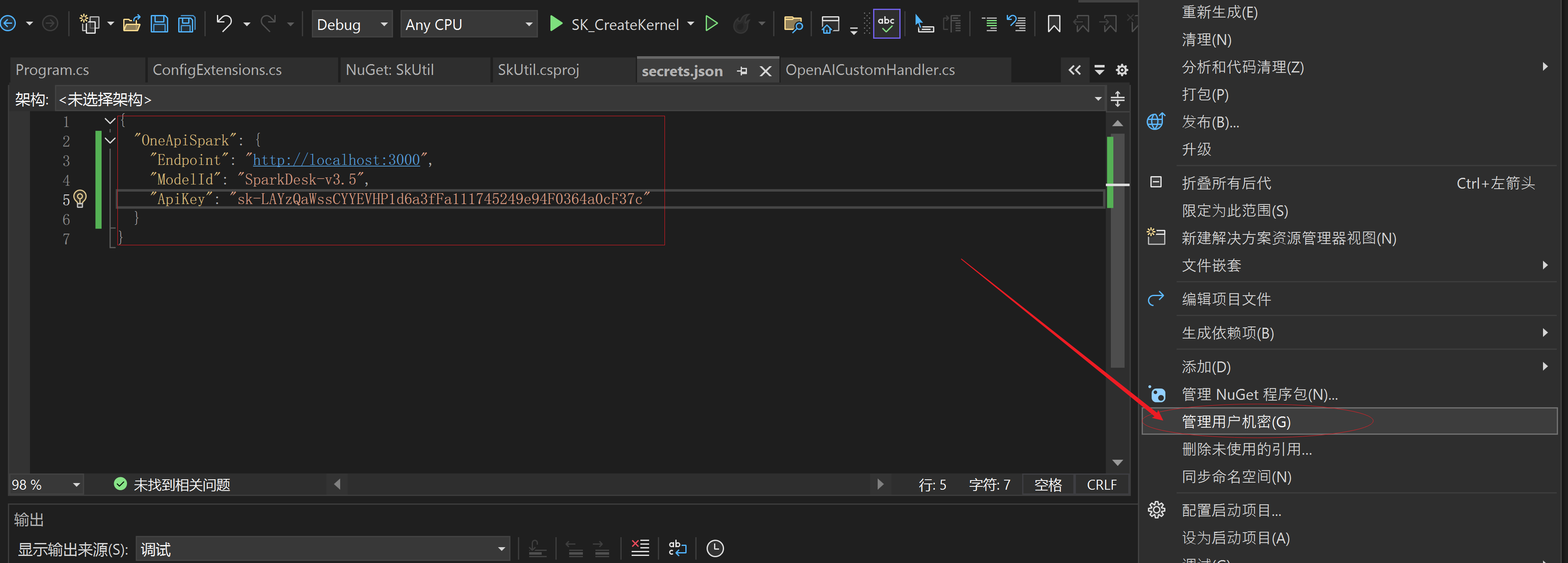Click lightbulb quick actions icon on line 5
This screenshot has width=1568, height=563.
point(80,198)
